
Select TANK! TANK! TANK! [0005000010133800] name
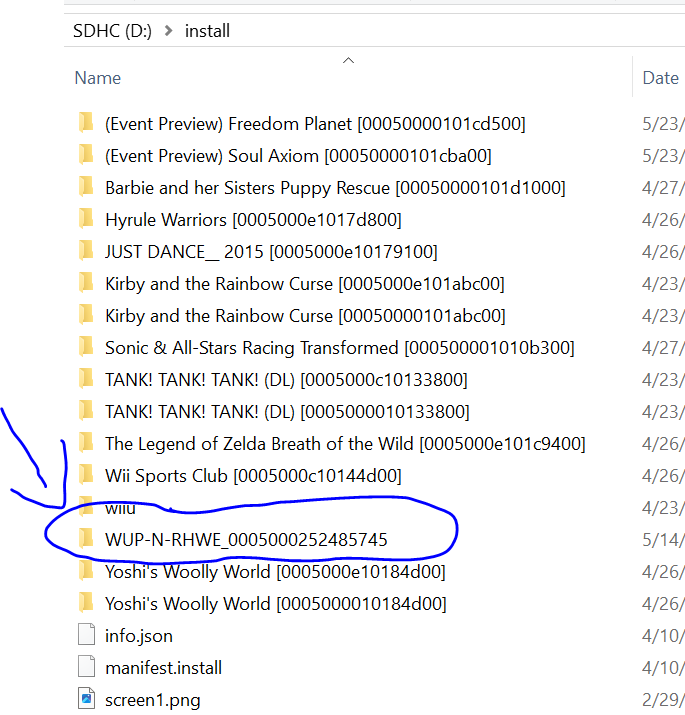(287, 412)
